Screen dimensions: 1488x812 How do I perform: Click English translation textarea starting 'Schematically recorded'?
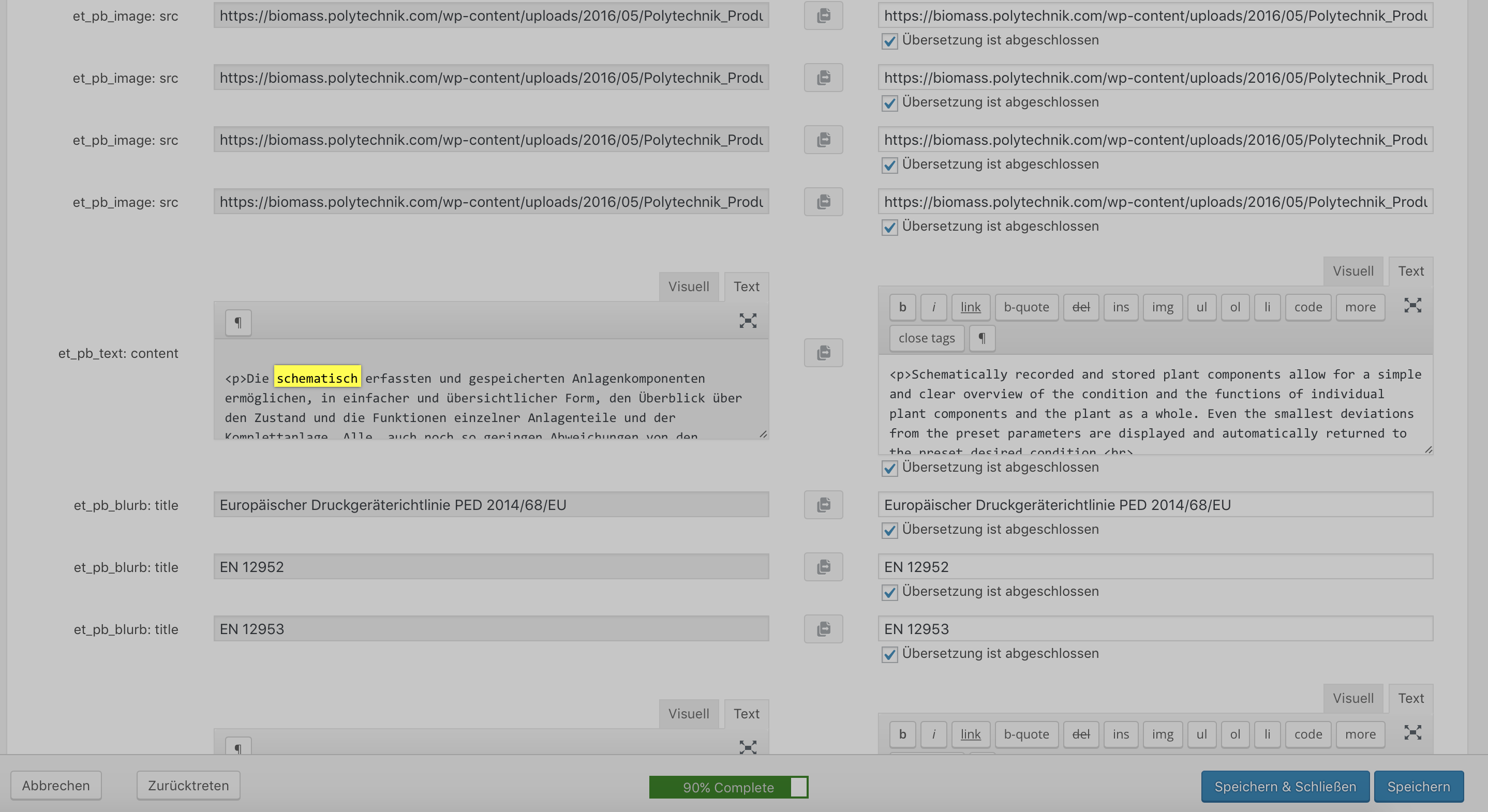pyautogui.click(x=1155, y=404)
